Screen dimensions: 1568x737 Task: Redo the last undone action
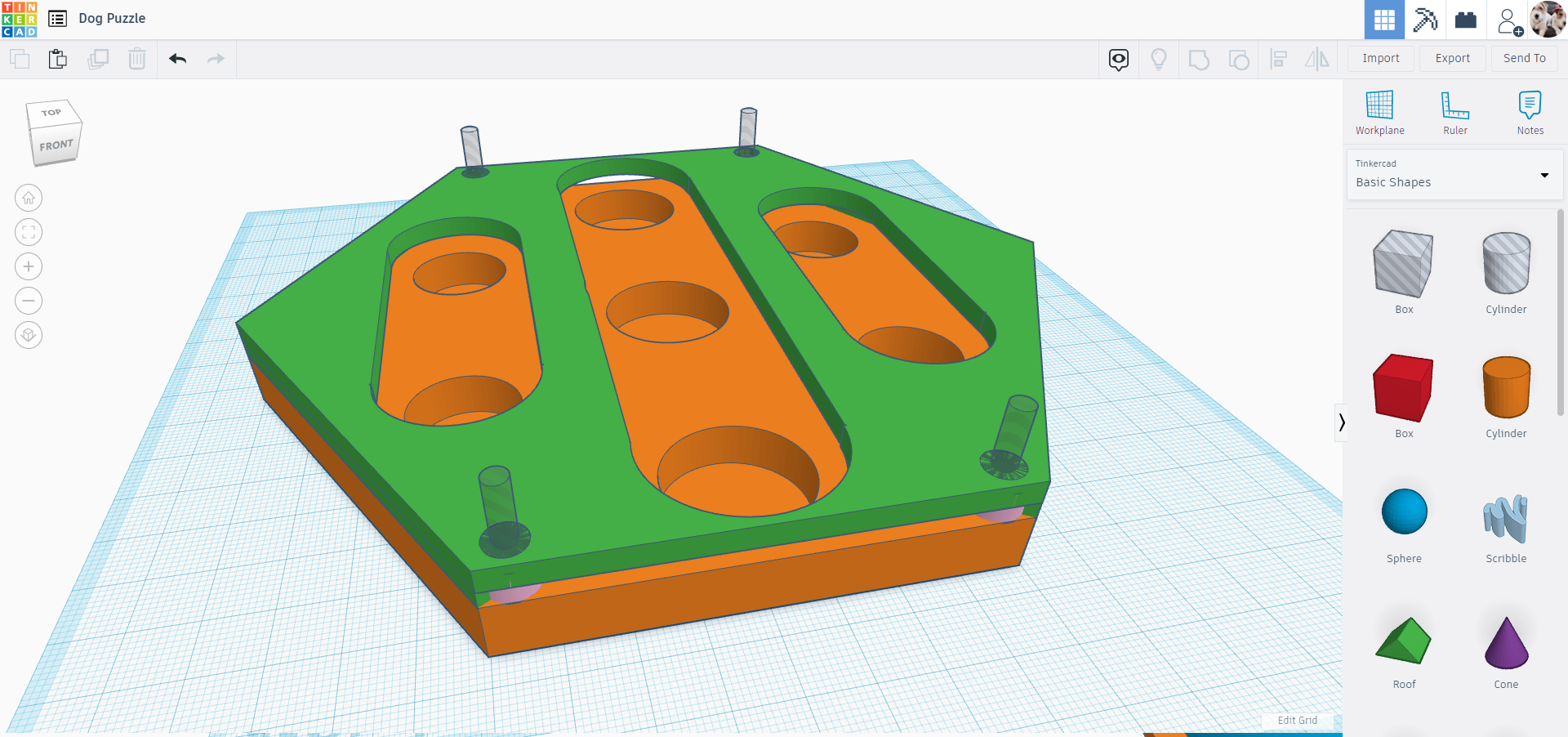pos(216,59)
